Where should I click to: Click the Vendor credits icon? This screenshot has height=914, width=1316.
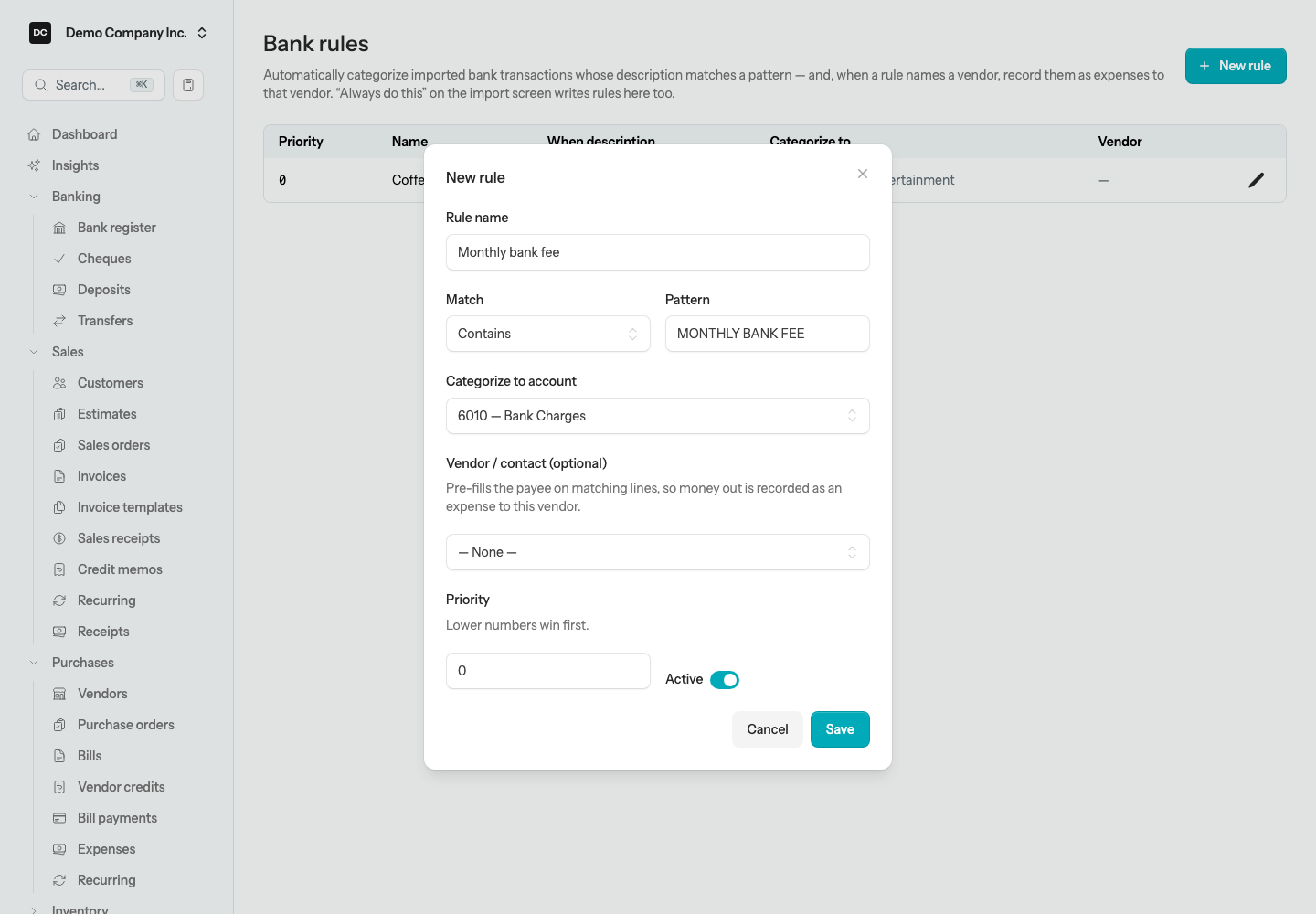59,787
